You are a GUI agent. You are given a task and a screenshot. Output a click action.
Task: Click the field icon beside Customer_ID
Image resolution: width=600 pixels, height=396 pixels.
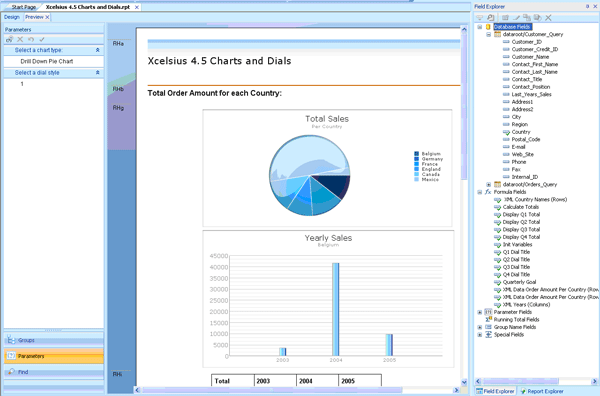(506, 42)
